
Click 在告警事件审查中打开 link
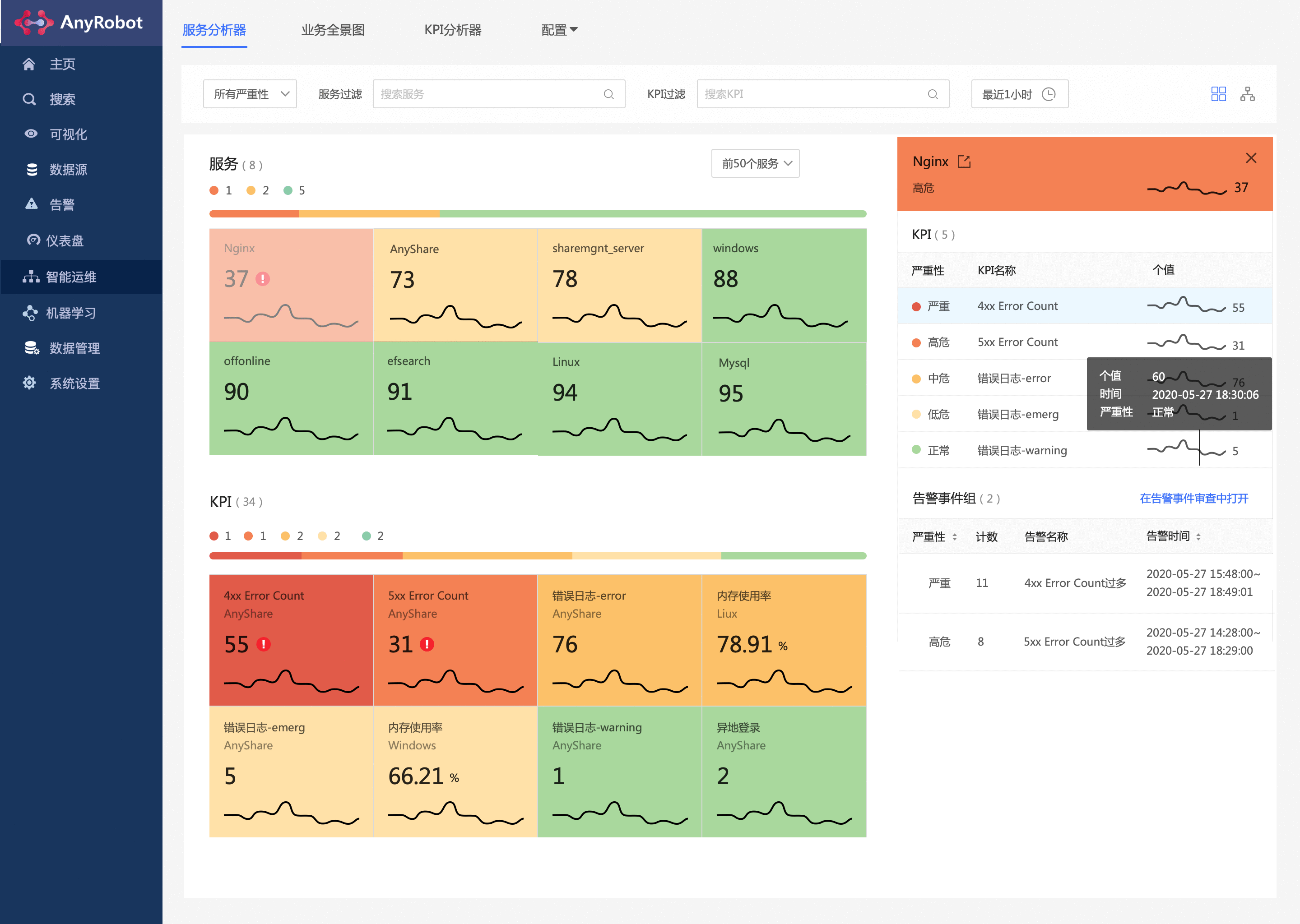pos(1193,499)
